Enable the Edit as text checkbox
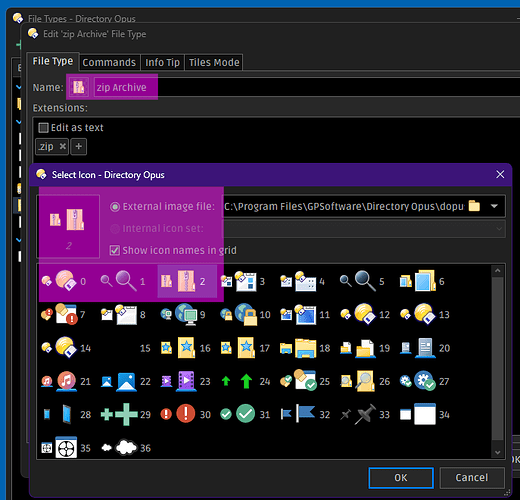Viewport: 520px width, 500px height. [x=43, y=128]
